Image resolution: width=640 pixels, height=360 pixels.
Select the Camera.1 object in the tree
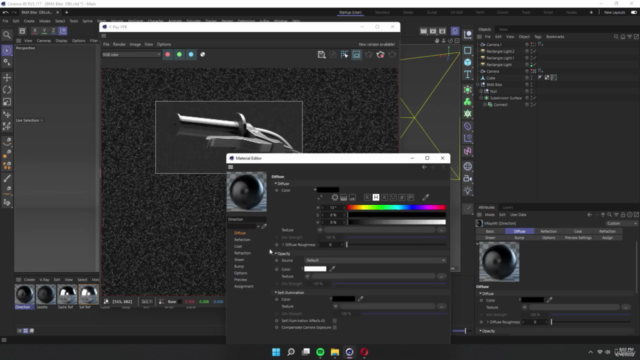493,44
